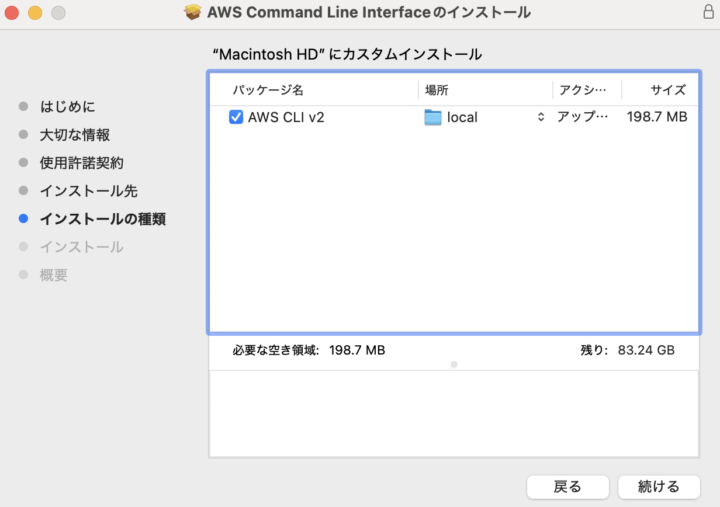Click the empty package description box
The width and height of the screenshot is (720, 507).
[x=453, y=414]
